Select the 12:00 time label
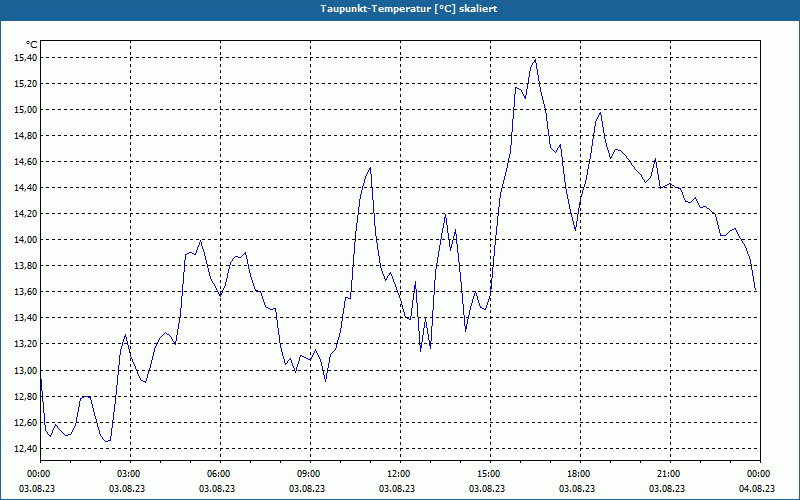800x500 pixels. click(400, 474)
